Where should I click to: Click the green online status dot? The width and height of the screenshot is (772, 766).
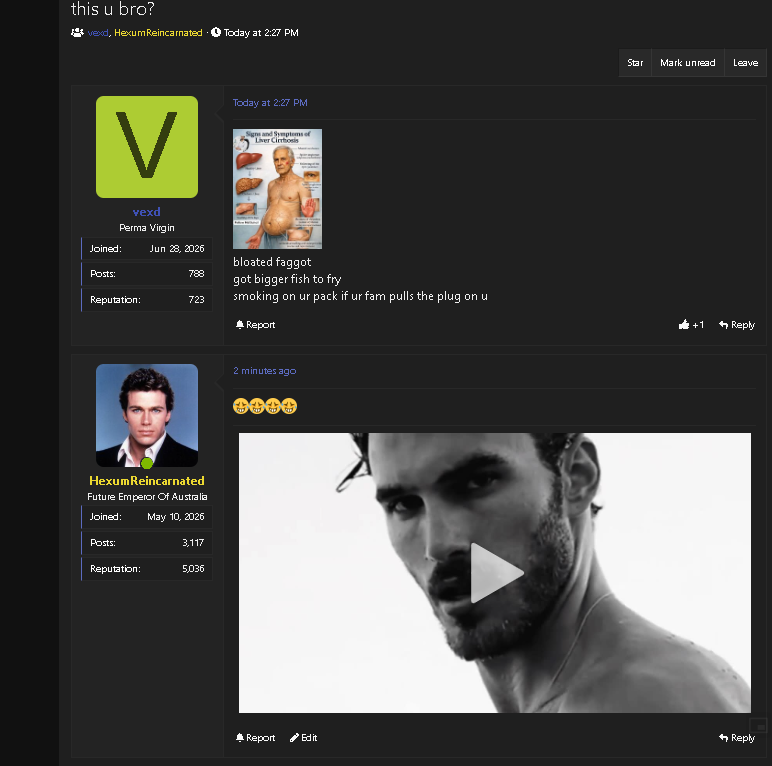(147, 463)
